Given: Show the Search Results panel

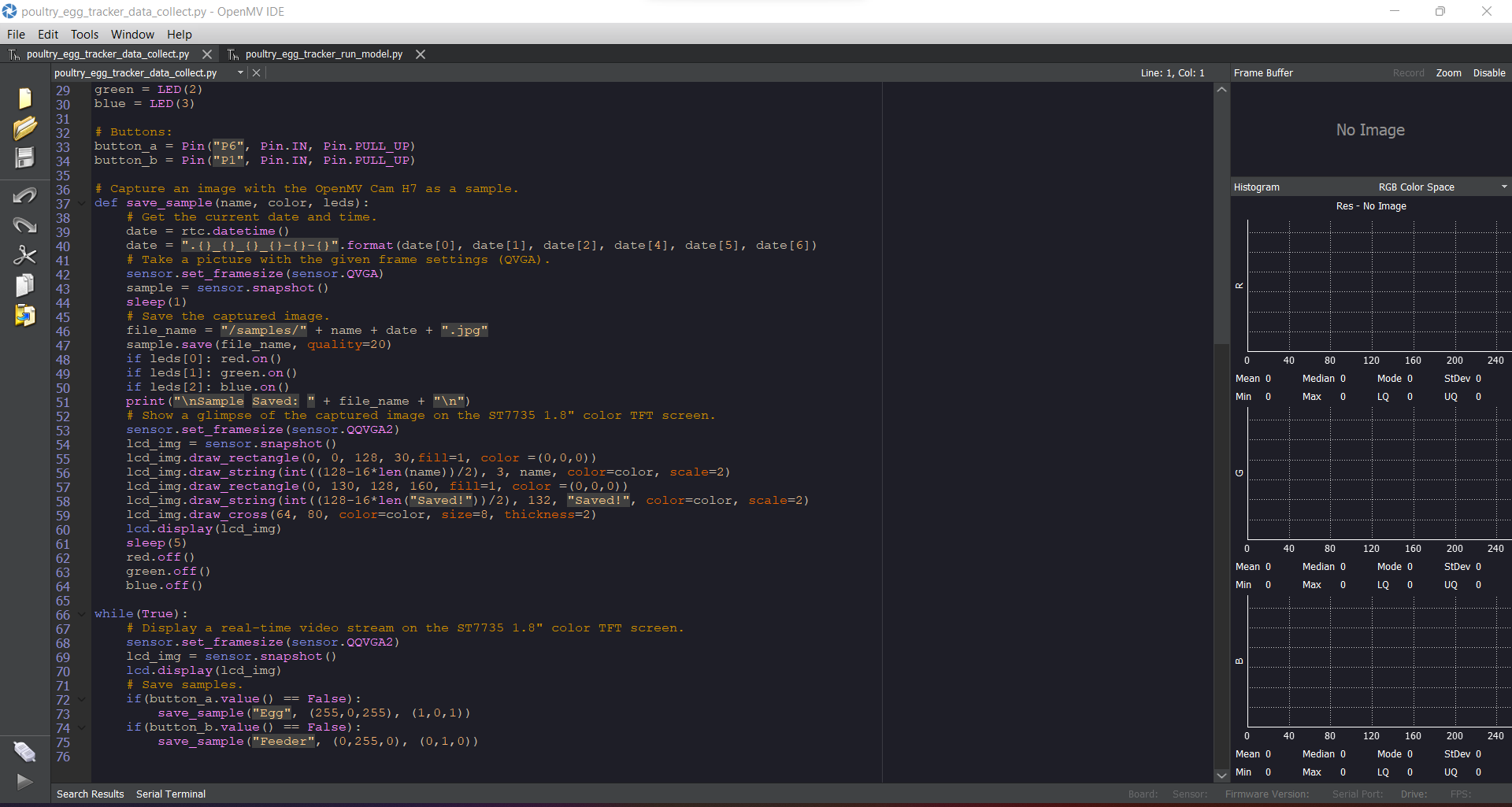Looking at the screenshot, I should pyautogui.click(x=90, y=794).
